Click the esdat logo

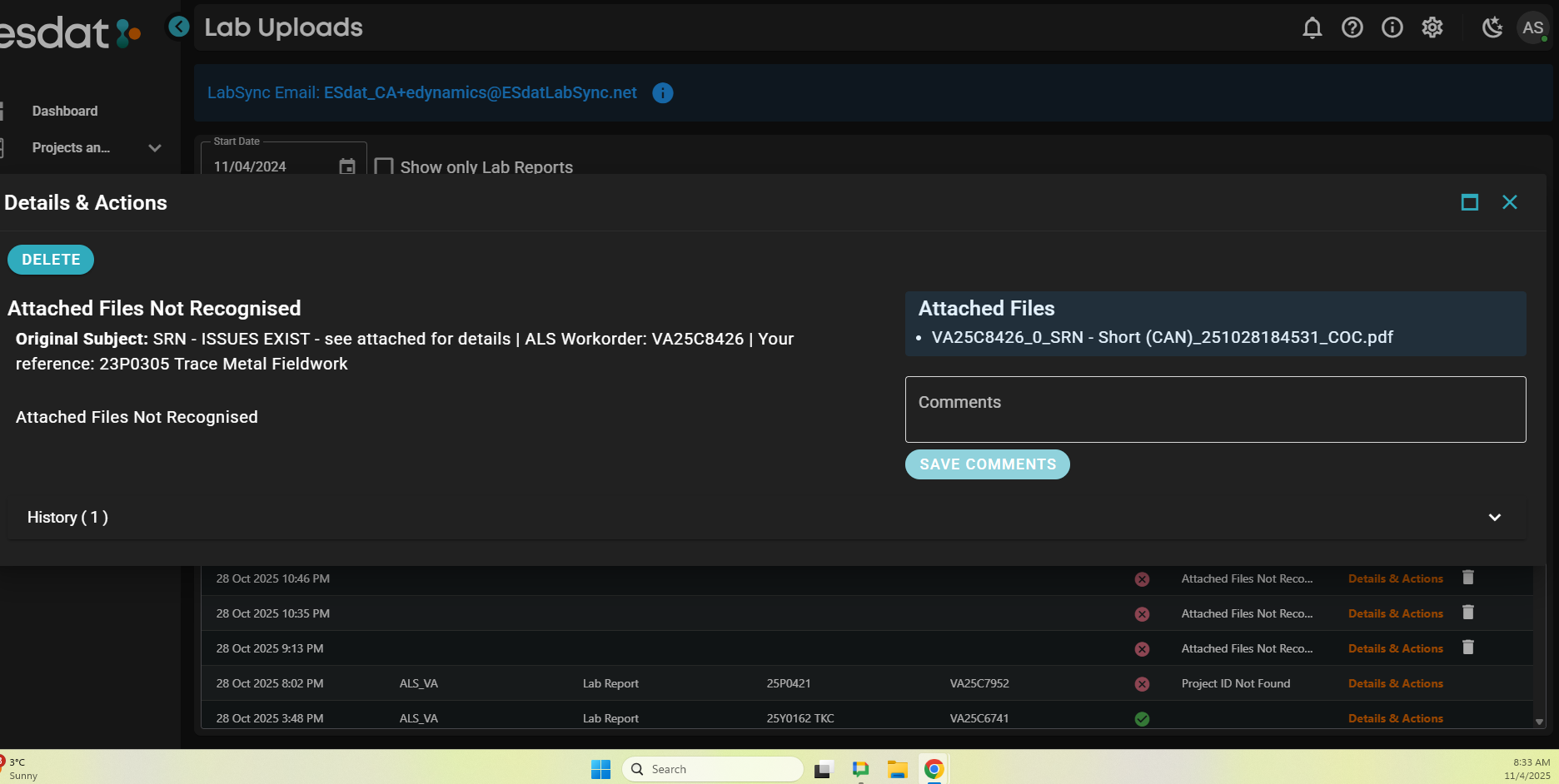pos(70,33)
